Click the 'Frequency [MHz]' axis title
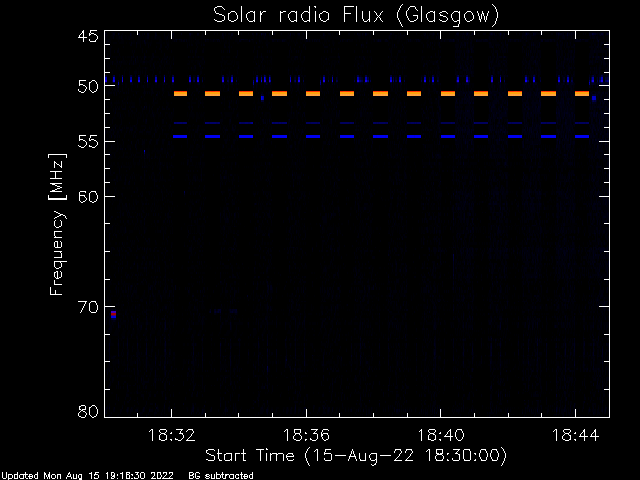 pos(57,224)
